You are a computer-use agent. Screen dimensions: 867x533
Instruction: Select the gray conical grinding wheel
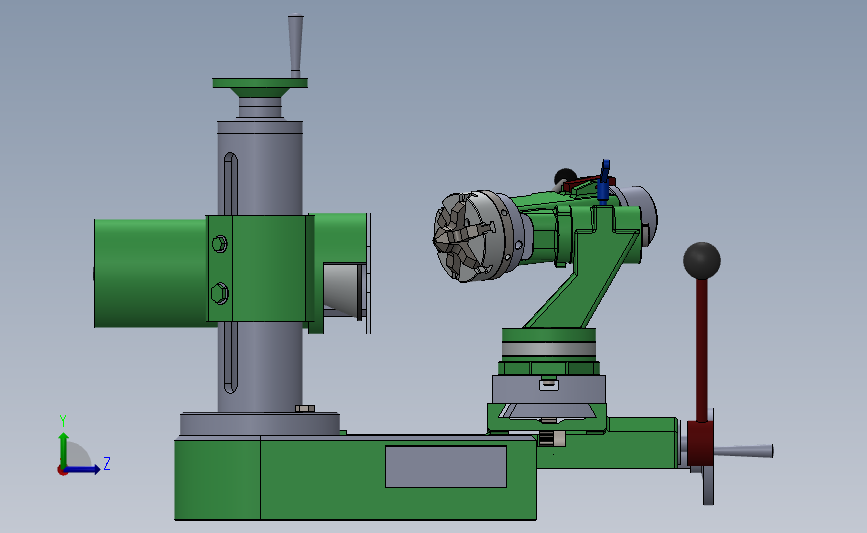[x=343, y=290]
